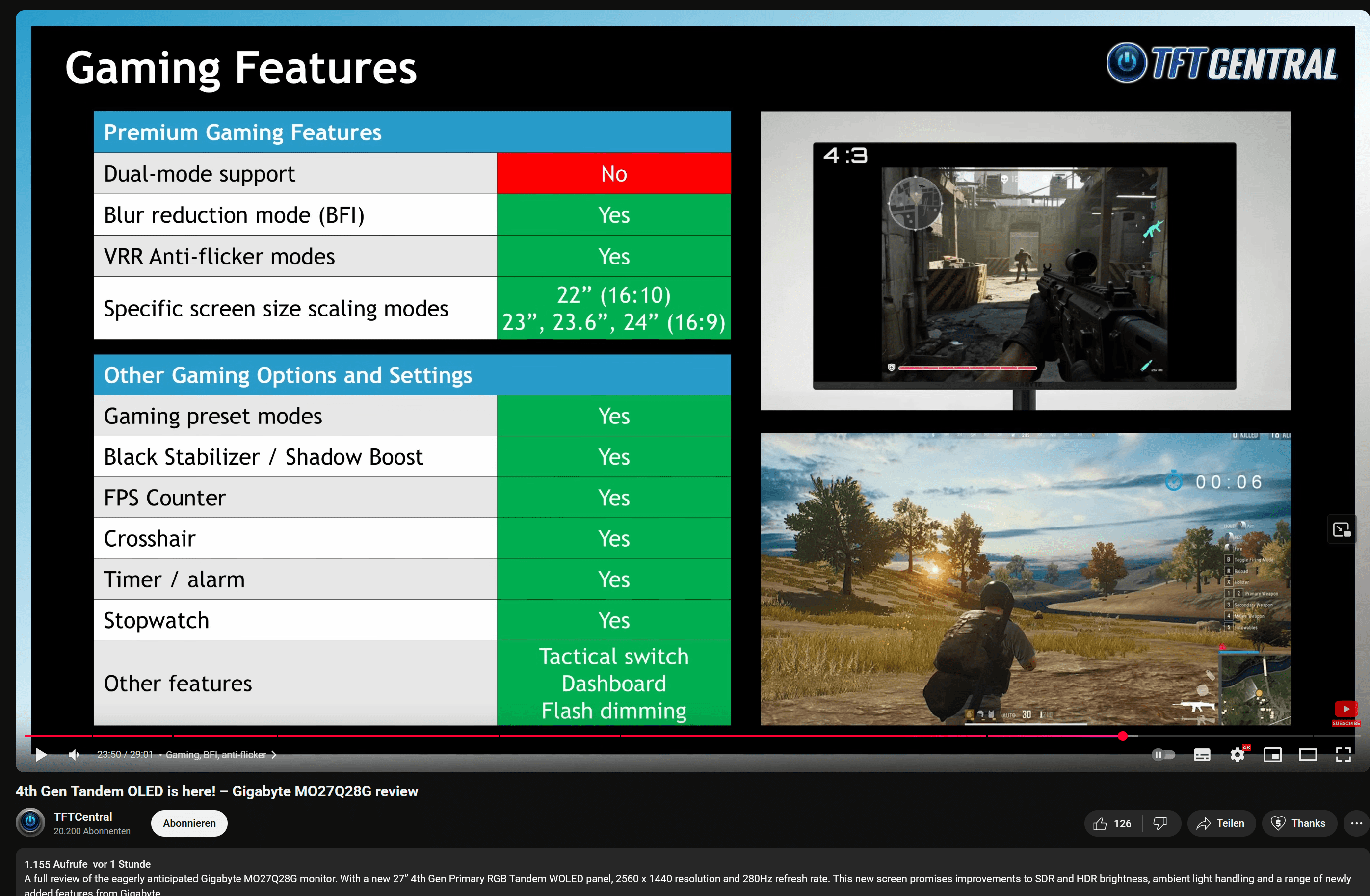Switch to miniplayer mode
Image resolution: width=1370 pixels, height=896 pixels.
[1272, 754]
